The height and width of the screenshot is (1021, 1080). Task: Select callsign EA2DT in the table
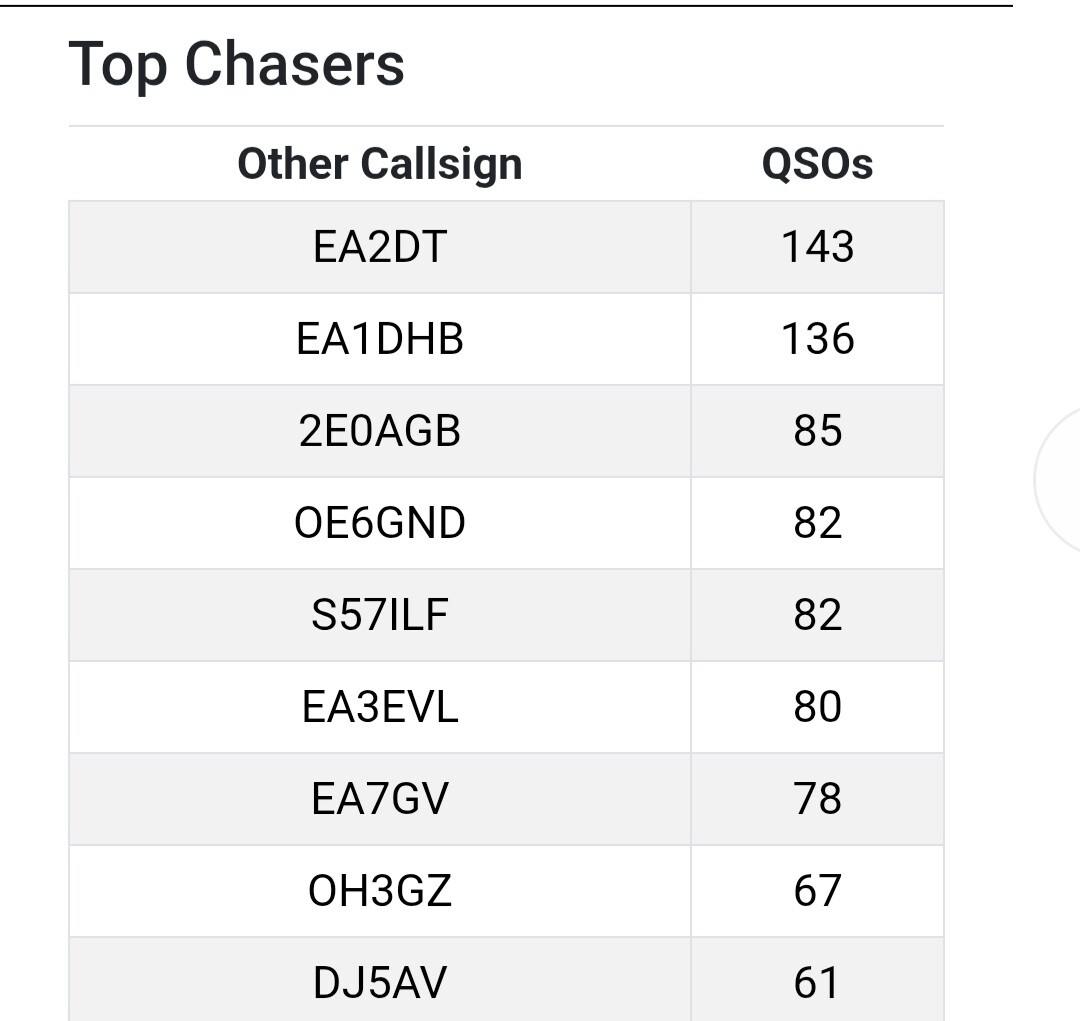tap(379, 247)
